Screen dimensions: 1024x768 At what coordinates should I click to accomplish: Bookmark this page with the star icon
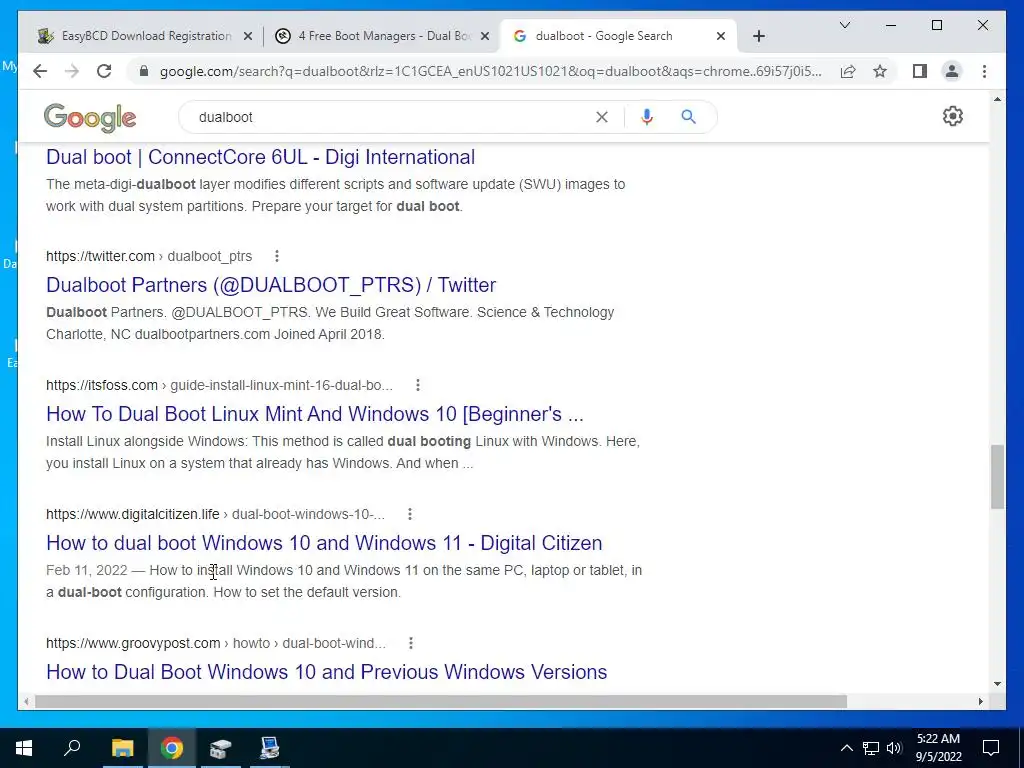[880, 71]
